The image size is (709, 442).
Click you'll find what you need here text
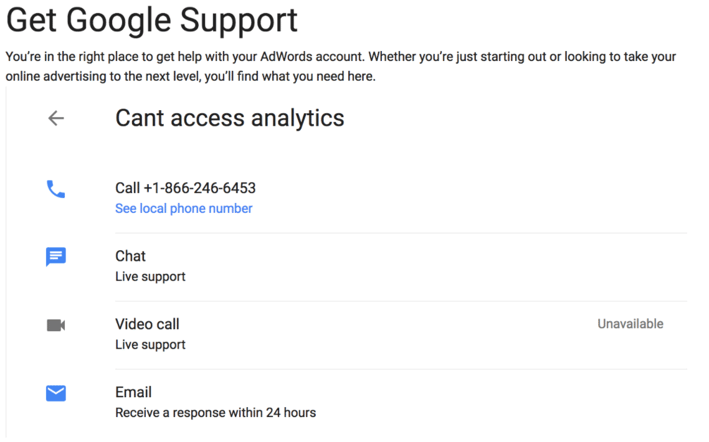point(299,77)
